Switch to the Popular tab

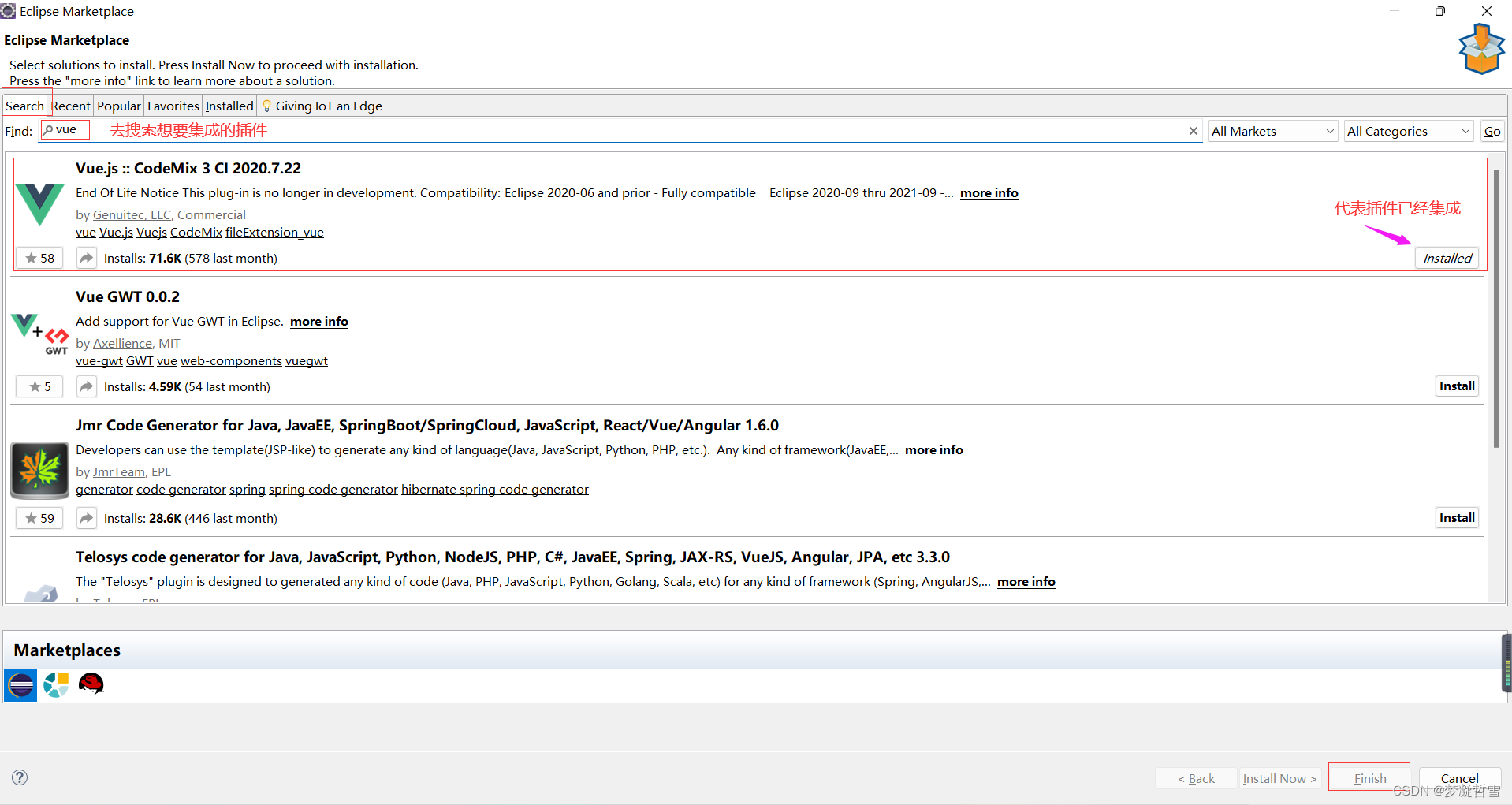coord(119,106)
